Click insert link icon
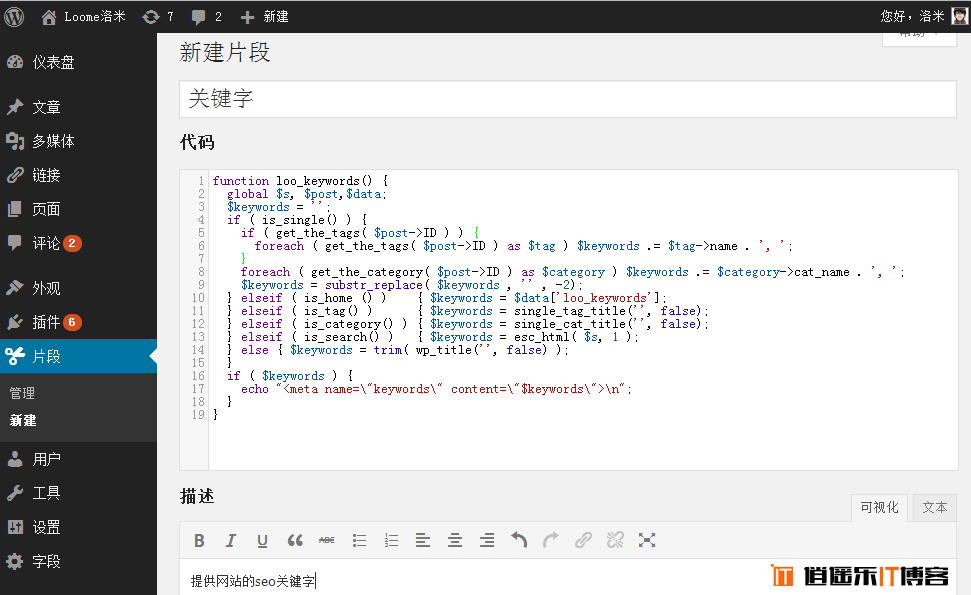The height and width of the screenshot is (595, 971). pos(583,541)
